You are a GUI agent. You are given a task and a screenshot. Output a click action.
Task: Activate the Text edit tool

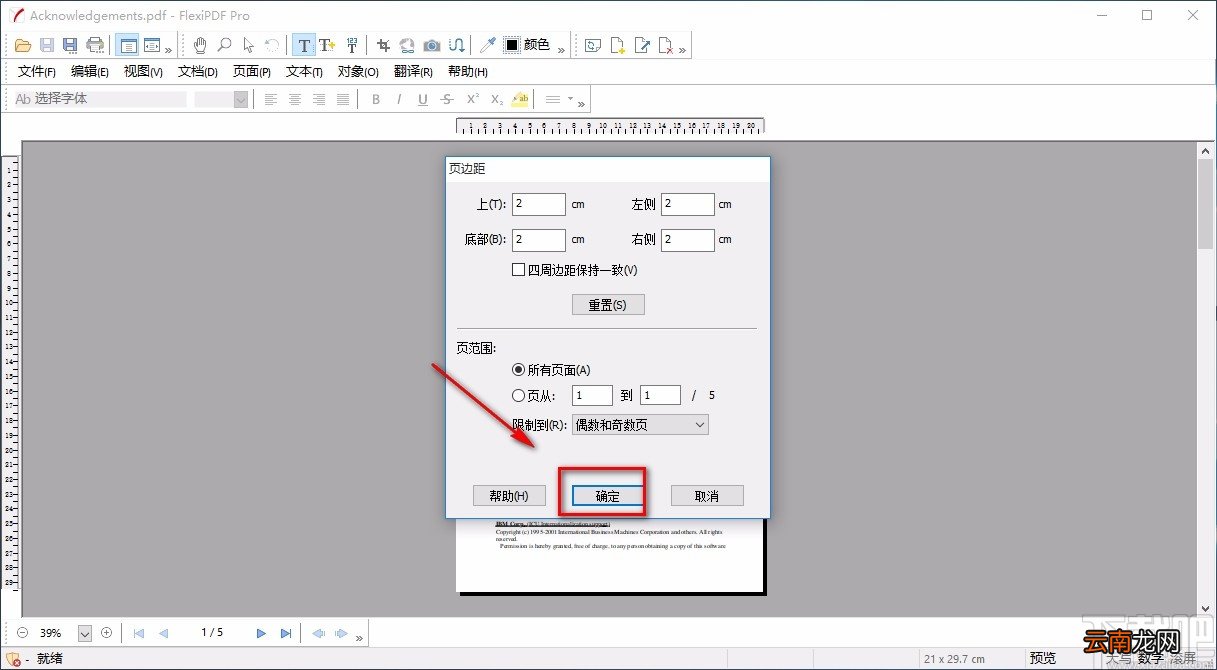(304, 45)
